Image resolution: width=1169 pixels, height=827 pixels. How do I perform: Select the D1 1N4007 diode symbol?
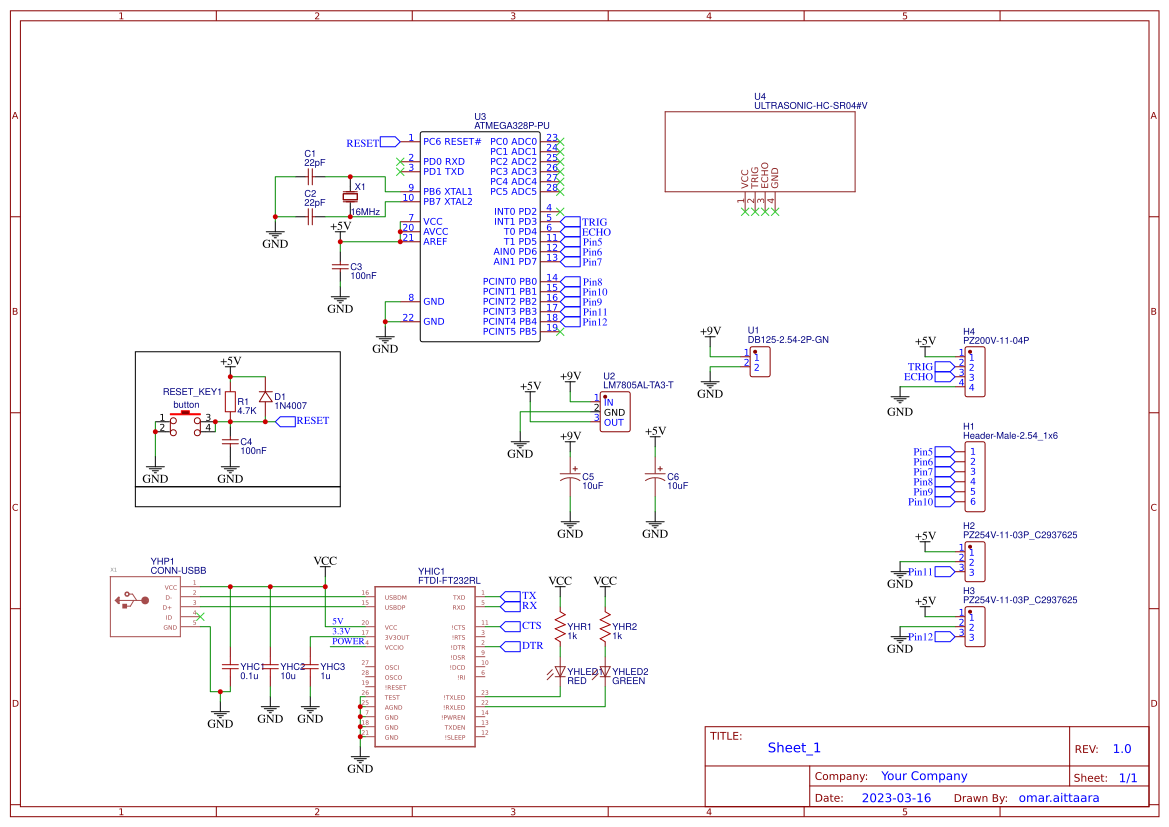265,397
